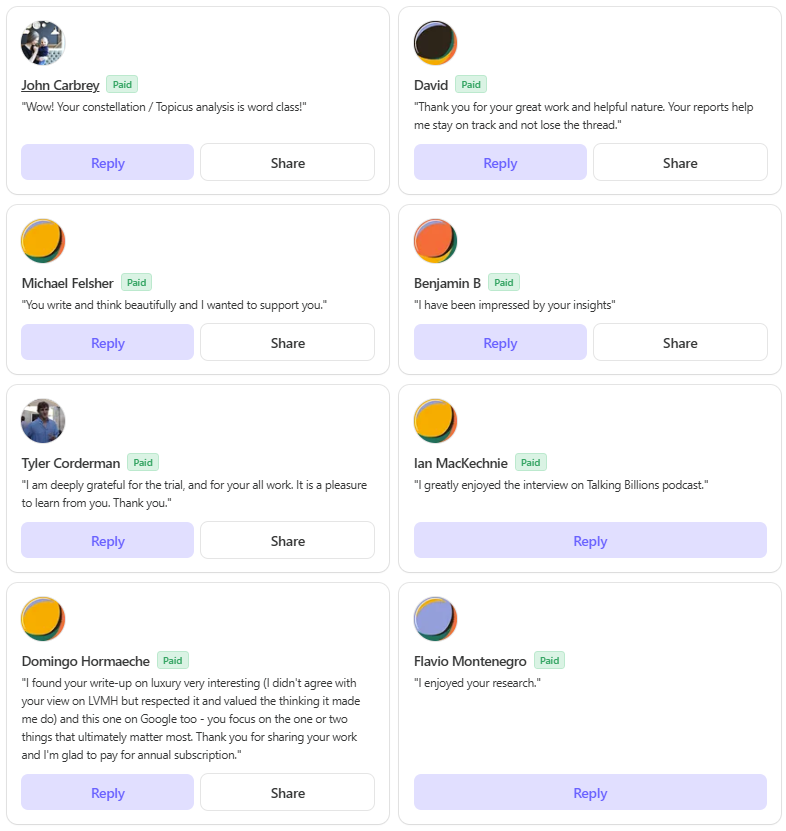Screen dimensions: 786x831
Task: Open John Carbrey's profile photo avatar
Action: click(43, 43)
